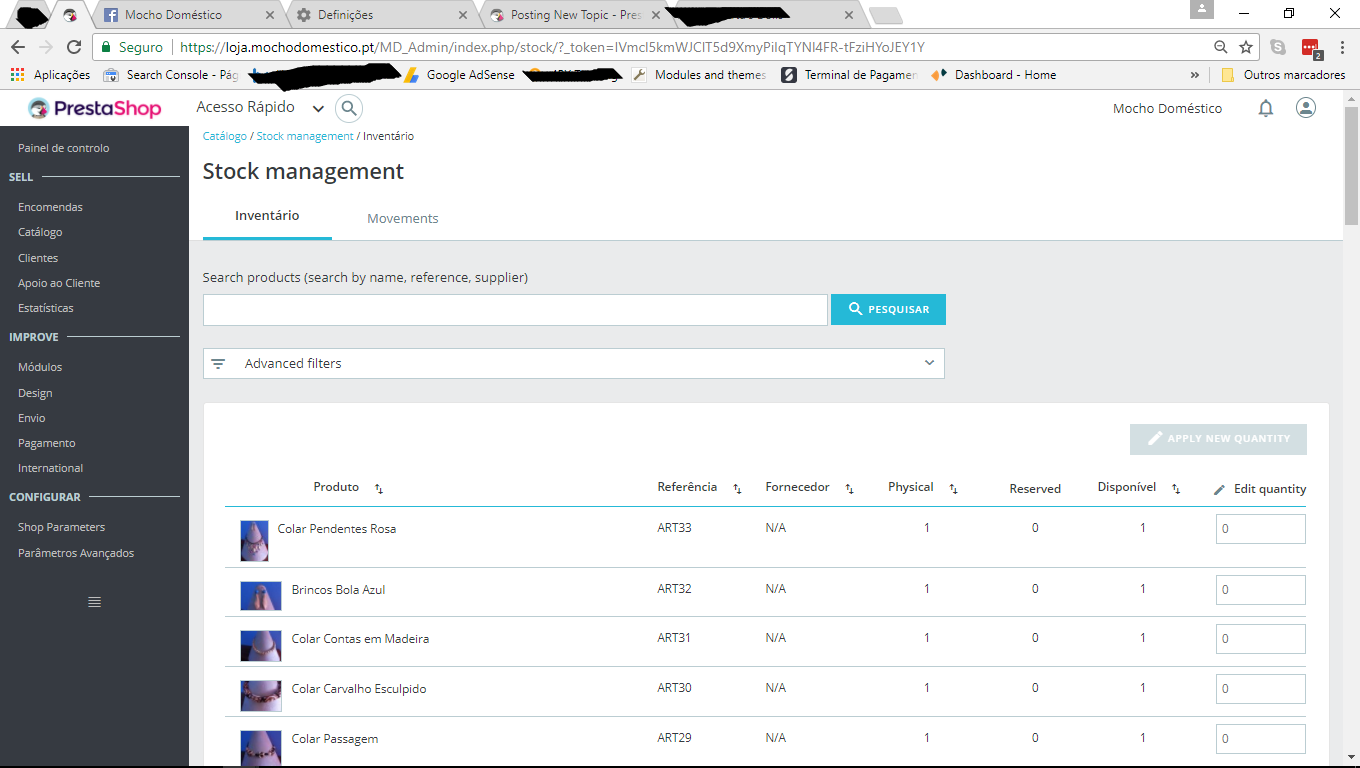Image resolution: width=1360 pixels, height=768 pixels.
Task: Select the Inventário tab
Action: click(x=267, y=216)
